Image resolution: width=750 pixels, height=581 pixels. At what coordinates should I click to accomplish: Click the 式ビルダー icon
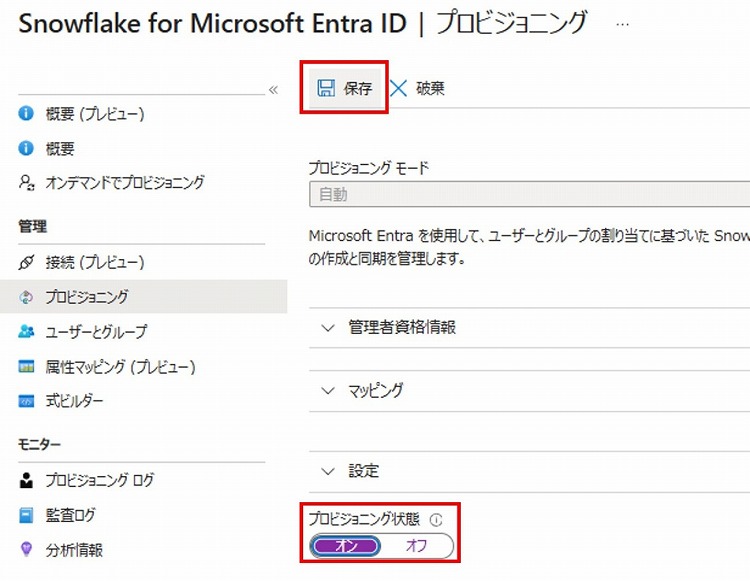[27, 402]
